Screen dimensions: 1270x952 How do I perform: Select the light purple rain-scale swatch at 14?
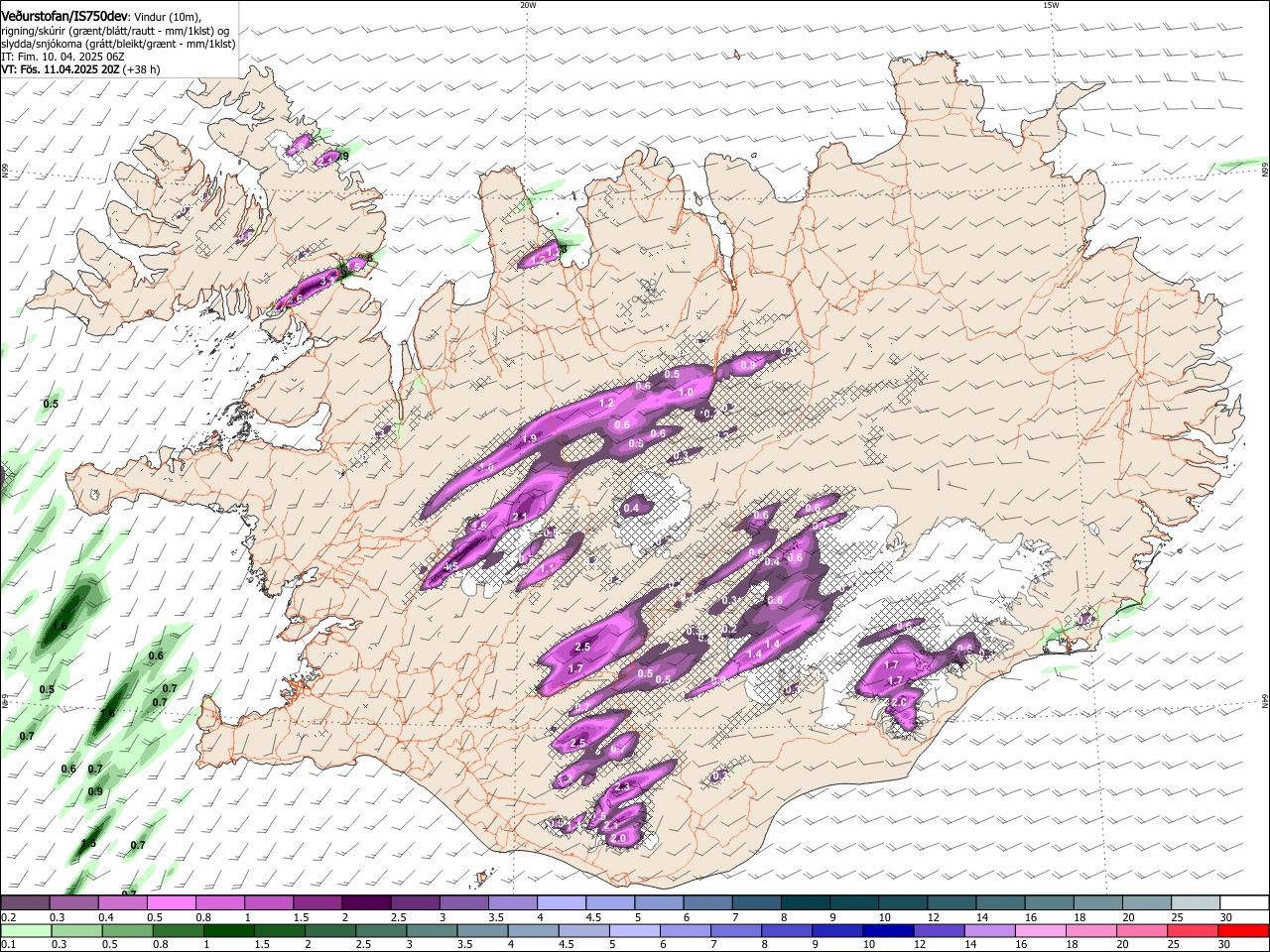coord(989,930)
